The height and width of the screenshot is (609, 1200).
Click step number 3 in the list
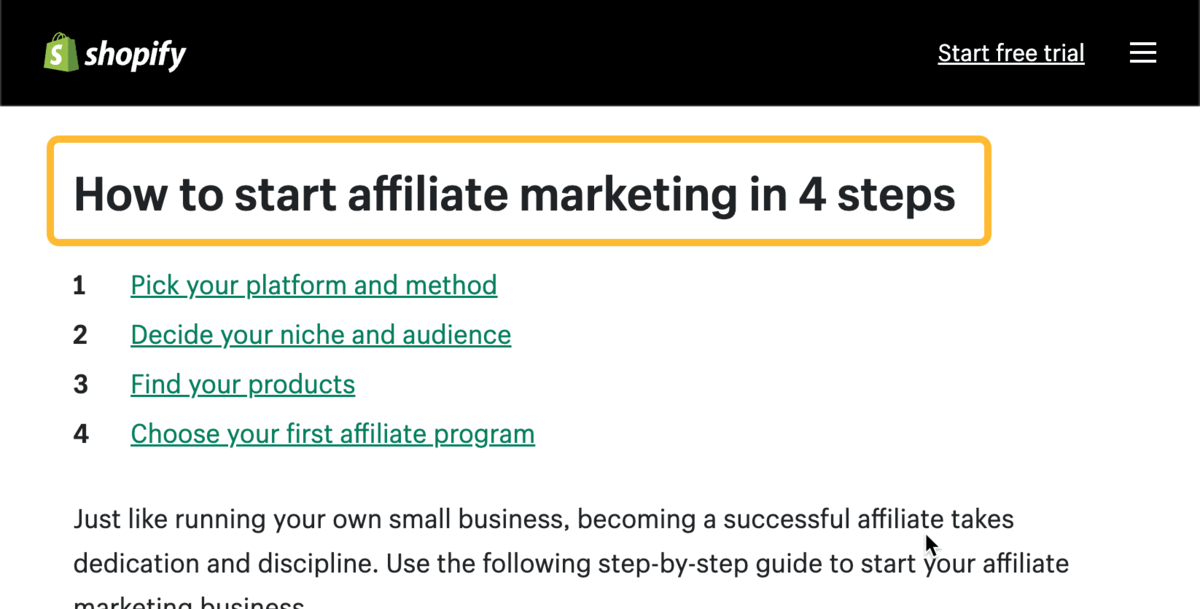80,384
